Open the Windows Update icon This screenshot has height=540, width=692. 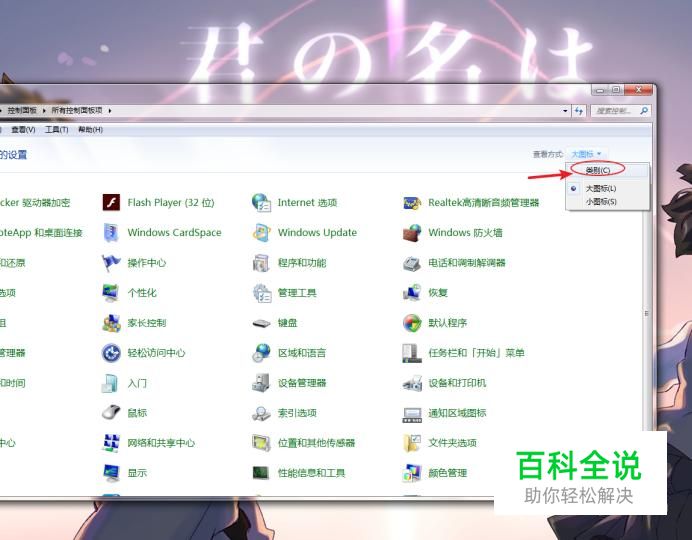[261, 232]
